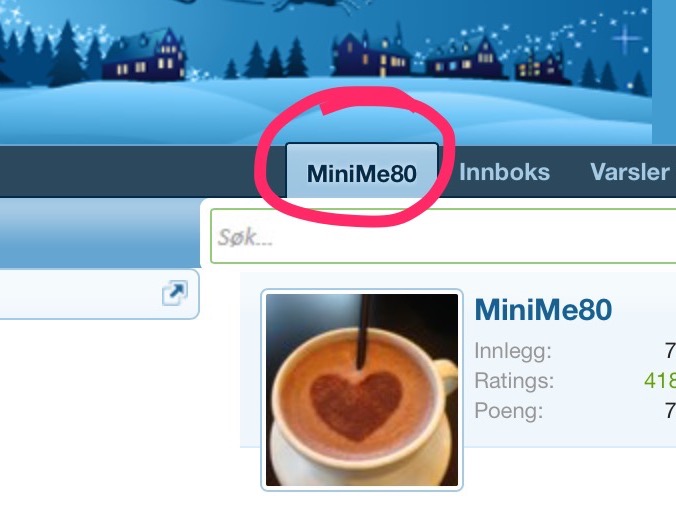This screenshot has height=507, width=676.
Task: Open the coffee cup avatar image
Action: pos(362,390)
